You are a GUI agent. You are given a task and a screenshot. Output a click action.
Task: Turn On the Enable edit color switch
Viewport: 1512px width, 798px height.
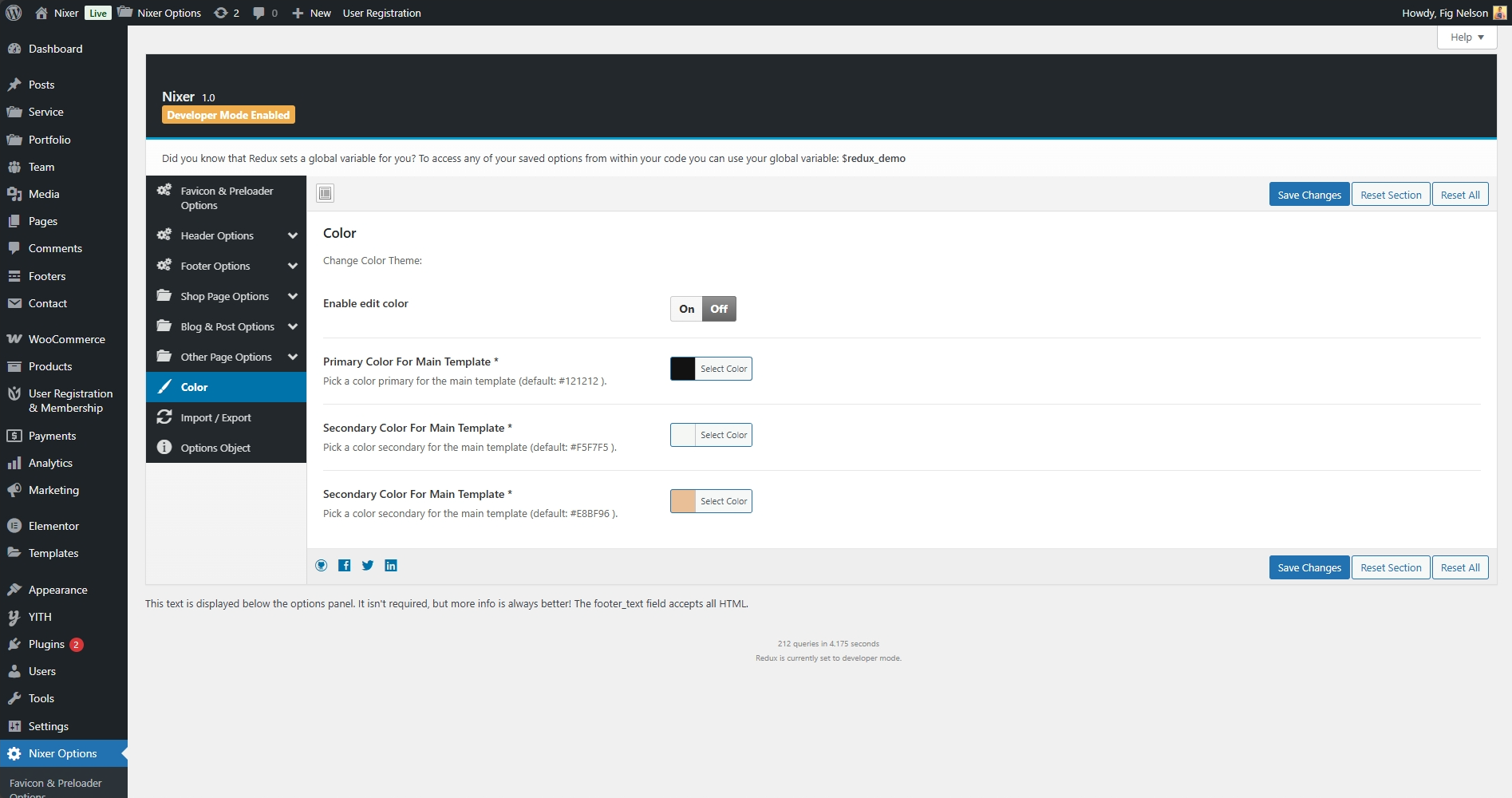click(686, 309)
